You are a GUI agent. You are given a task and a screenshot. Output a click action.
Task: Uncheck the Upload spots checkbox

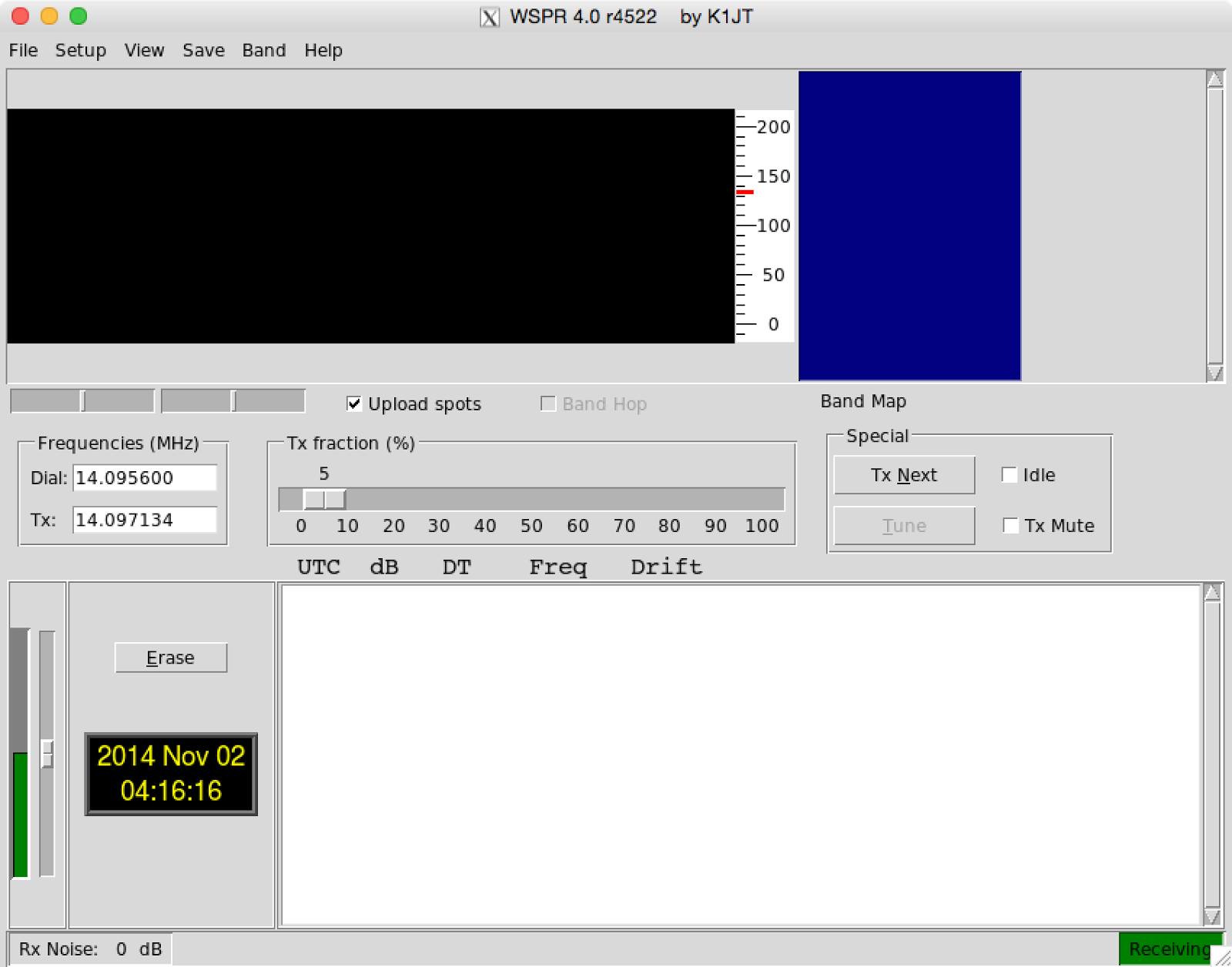354,403
